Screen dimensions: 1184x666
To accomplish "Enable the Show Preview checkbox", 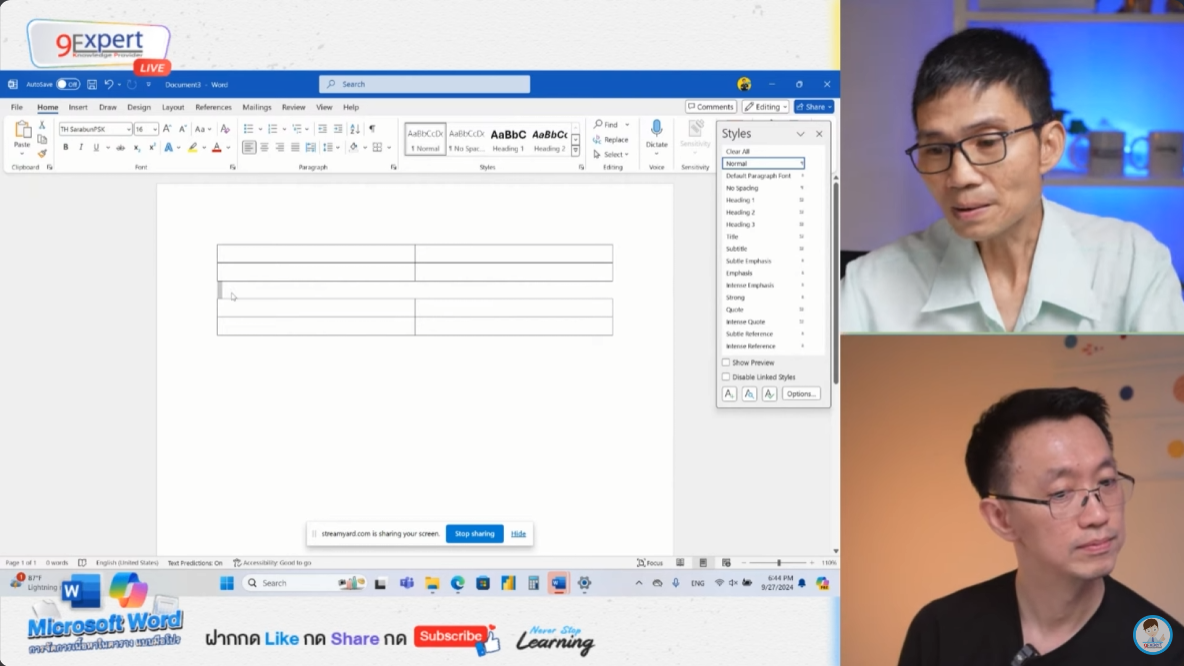I will click(726, 363).
